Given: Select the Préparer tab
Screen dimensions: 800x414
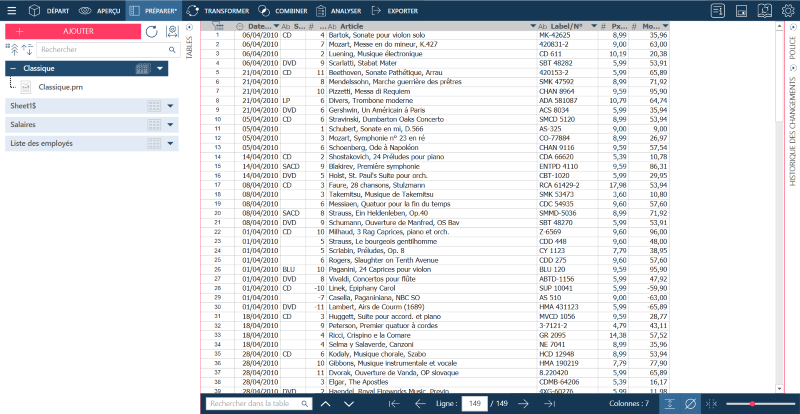Looking at the screenshot, I should point(153,10).
